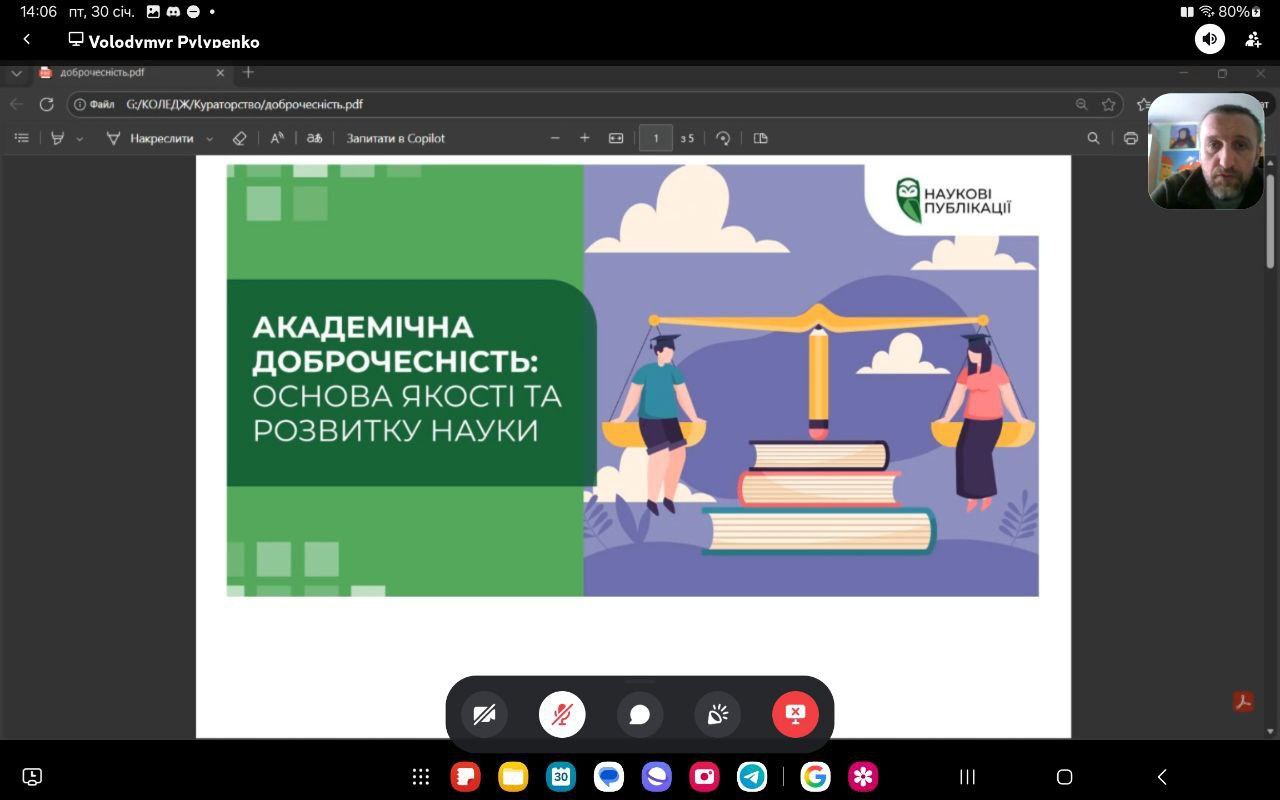Open the Calendar app in the dock
The image size is (1280, 800).
561,777
